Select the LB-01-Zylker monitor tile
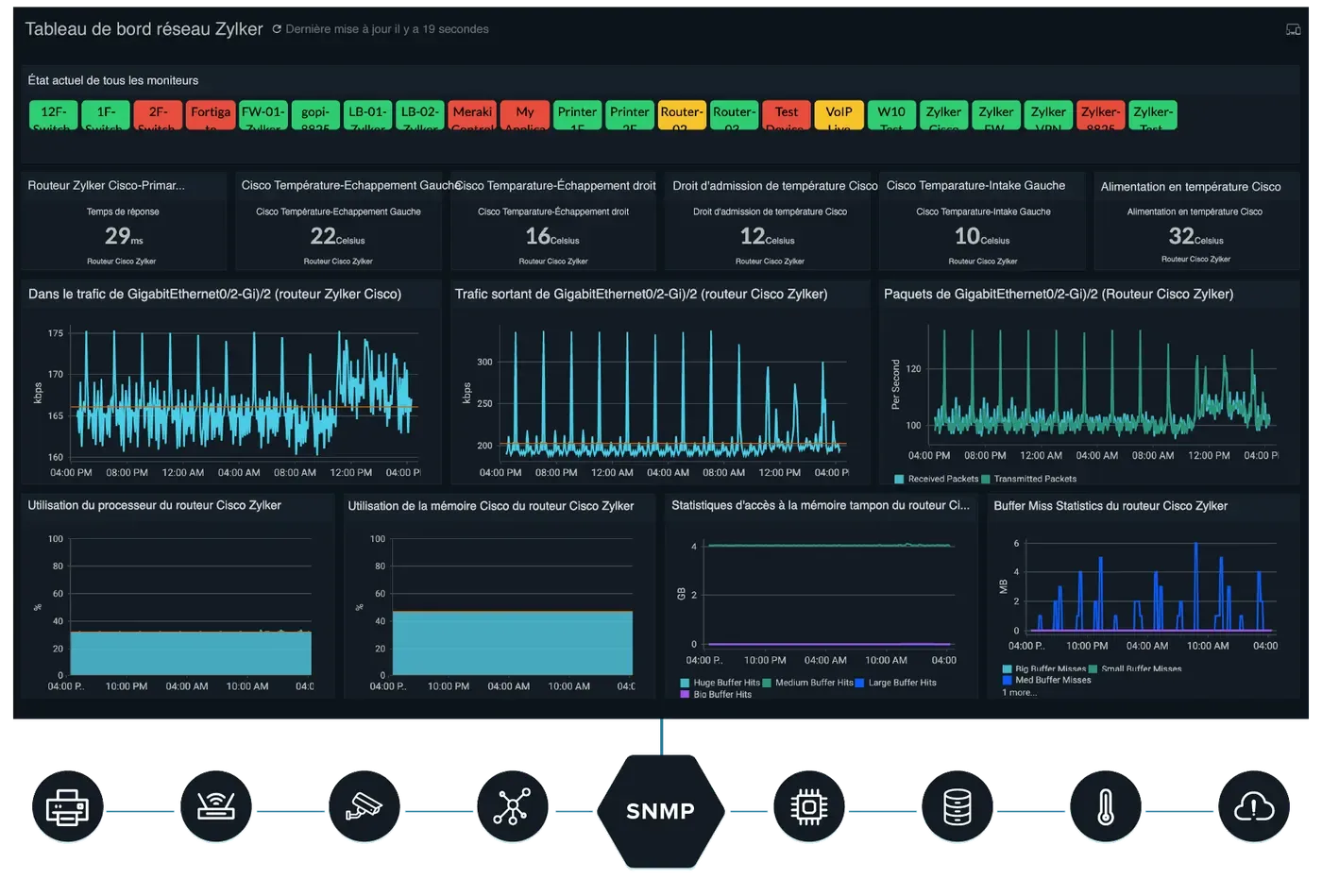The width and height of the screenshot is (1322, 896). point(368,114)
